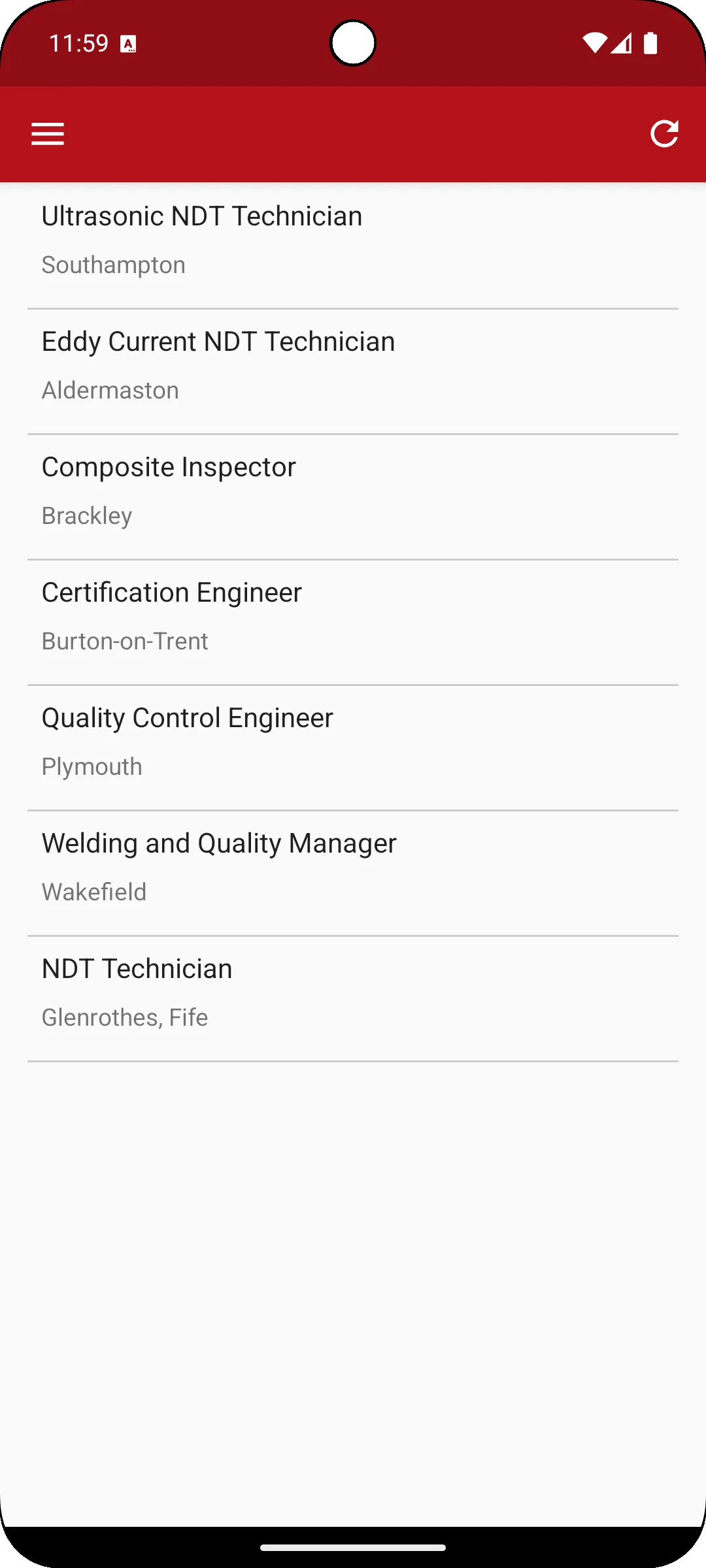Tap the home gesture bar at bottom
Screen dimensions: 706x1568
(353, 1547)
